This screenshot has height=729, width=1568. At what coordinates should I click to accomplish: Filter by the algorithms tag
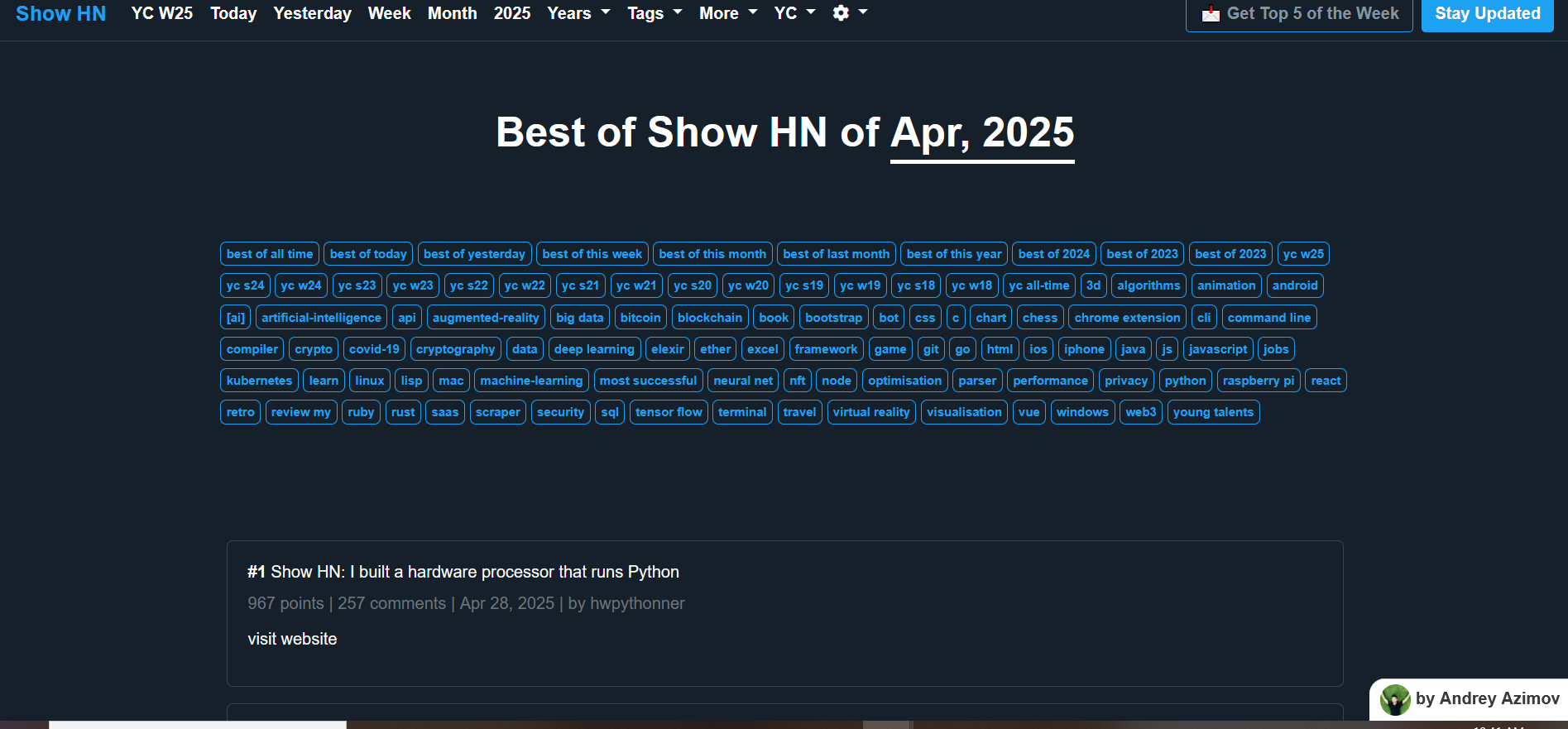(1148, 285)
